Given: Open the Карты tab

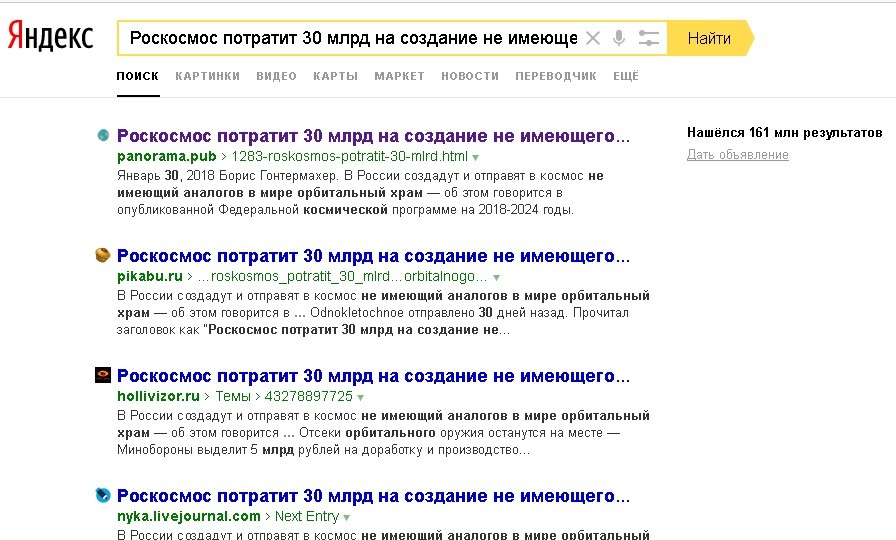Looking at the screenshot, I should [x=335, y=76].
